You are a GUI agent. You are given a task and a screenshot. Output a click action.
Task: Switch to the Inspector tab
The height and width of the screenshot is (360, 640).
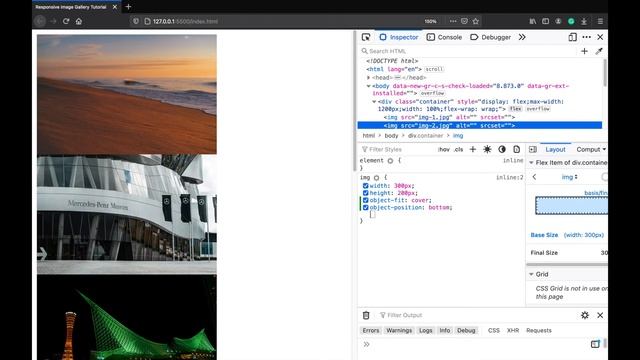point(399,37)
